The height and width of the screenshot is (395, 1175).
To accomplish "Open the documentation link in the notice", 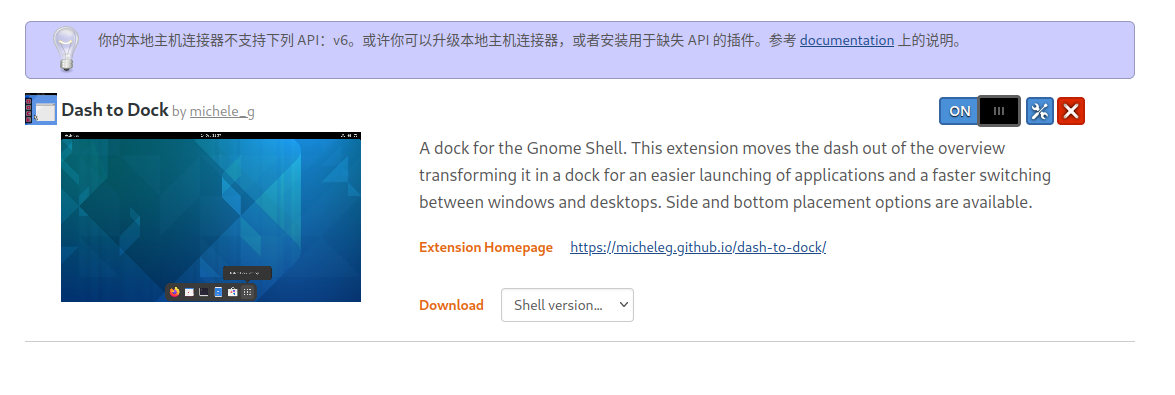I will (x=847, y=40).
